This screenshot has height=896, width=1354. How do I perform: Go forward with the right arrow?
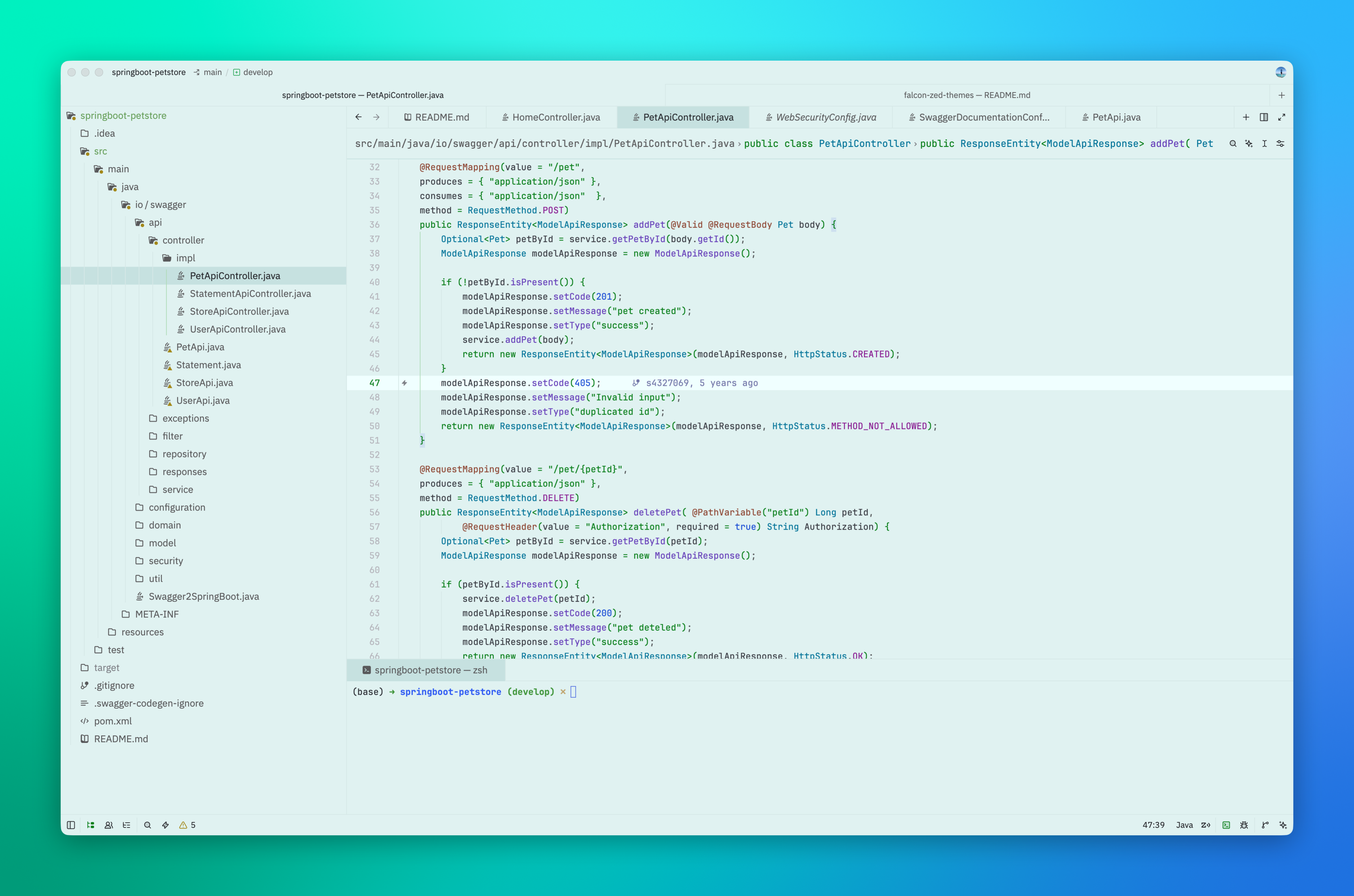pos(376,117)
